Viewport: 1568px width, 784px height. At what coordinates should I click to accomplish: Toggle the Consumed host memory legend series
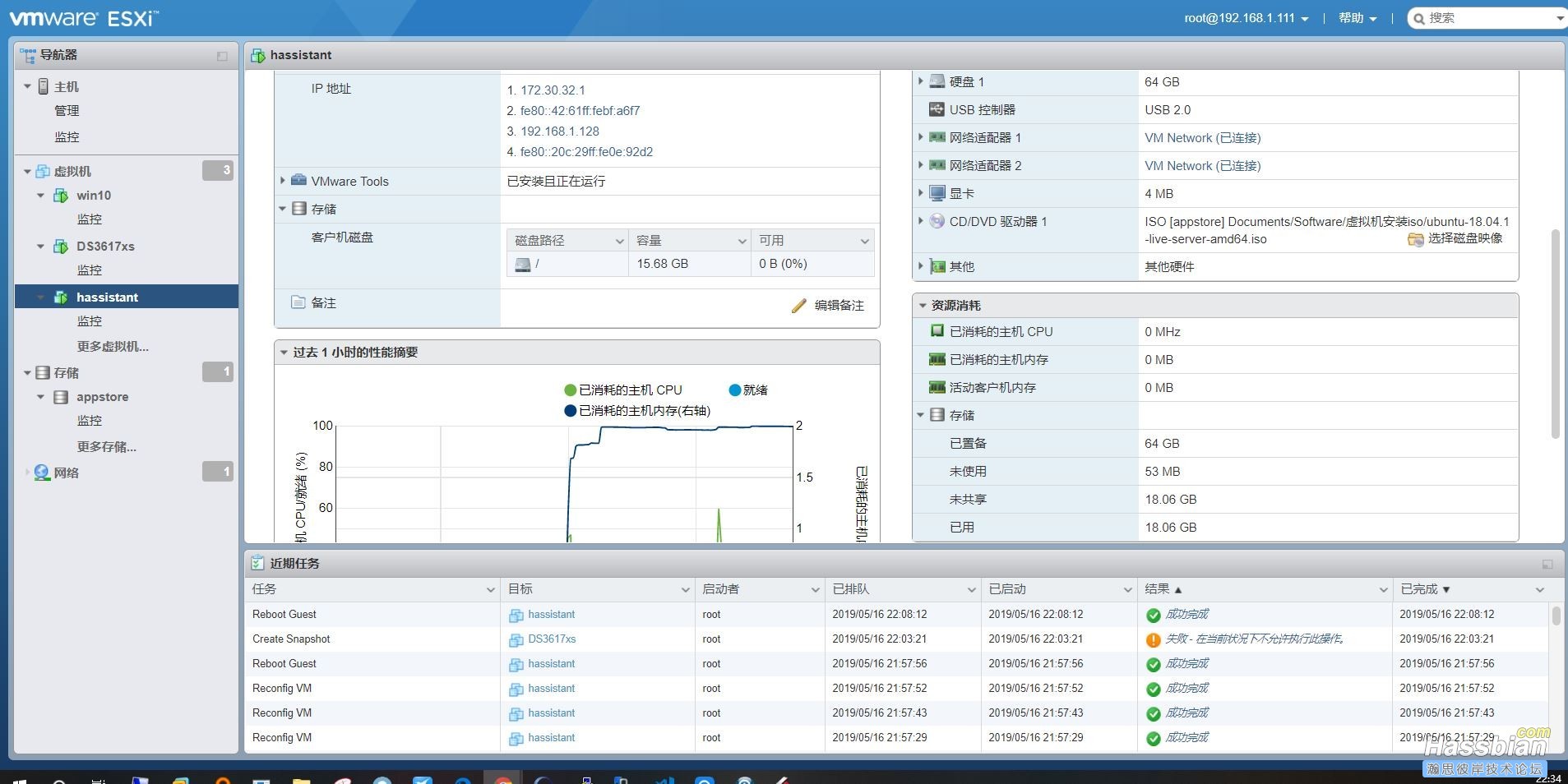[637, 411]
